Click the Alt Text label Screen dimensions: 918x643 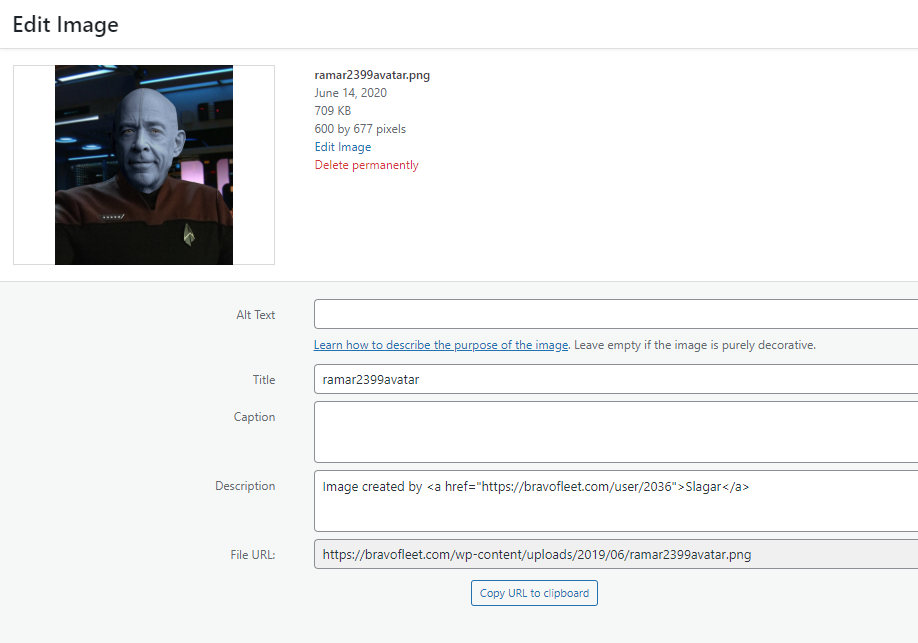[x=255, y=315]
